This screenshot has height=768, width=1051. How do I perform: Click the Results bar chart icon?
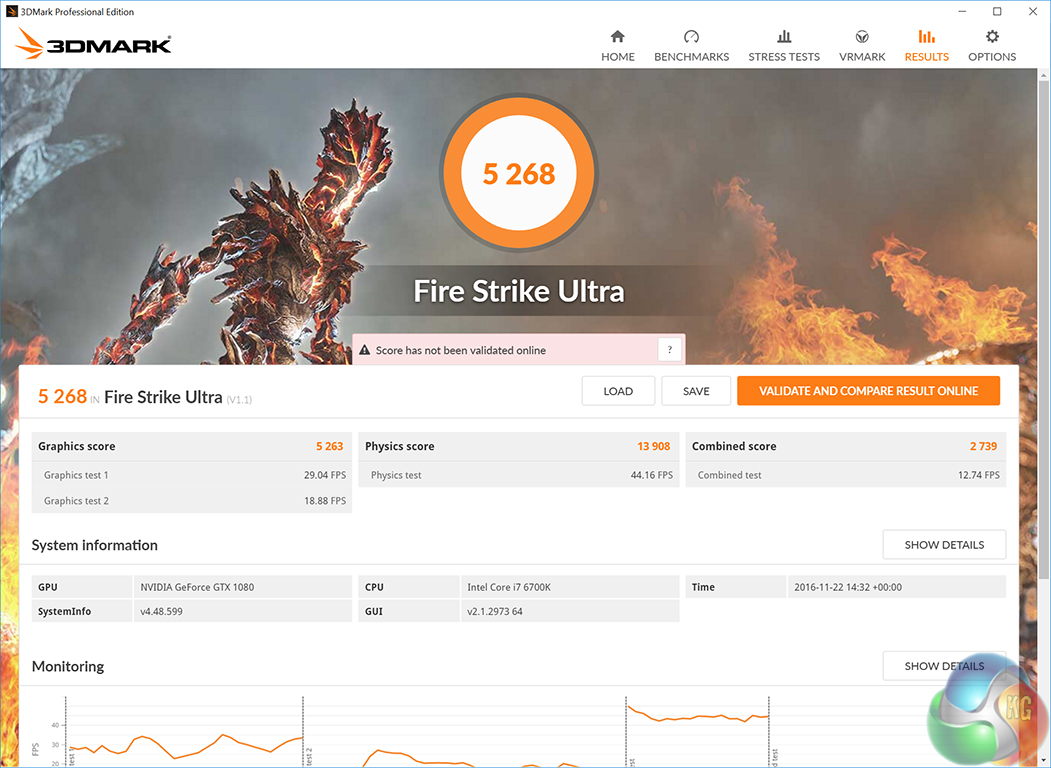click(x=926, y=36)
